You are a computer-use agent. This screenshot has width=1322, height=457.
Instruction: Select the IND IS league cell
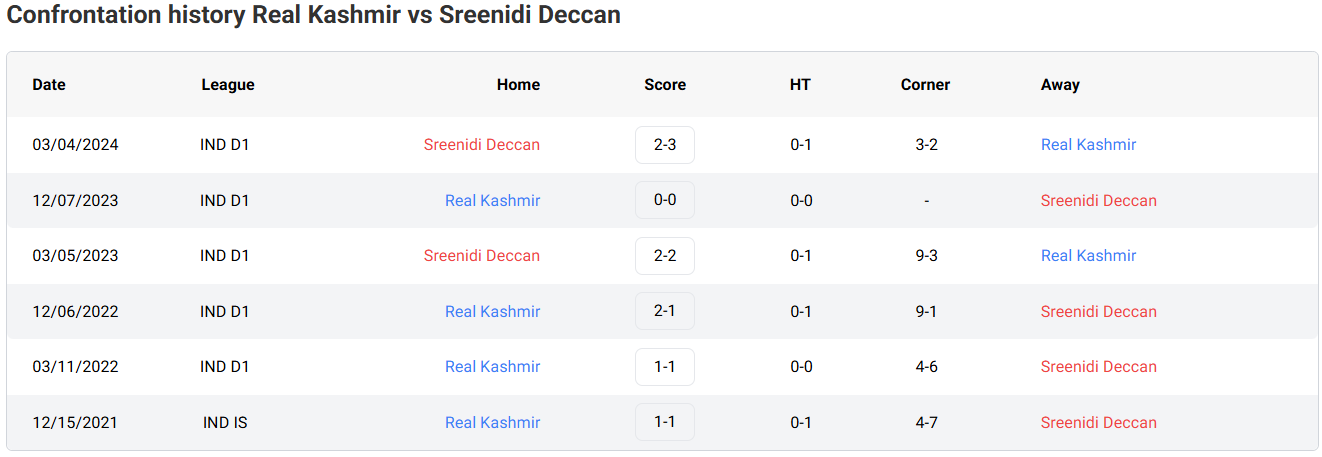[225, 422]
